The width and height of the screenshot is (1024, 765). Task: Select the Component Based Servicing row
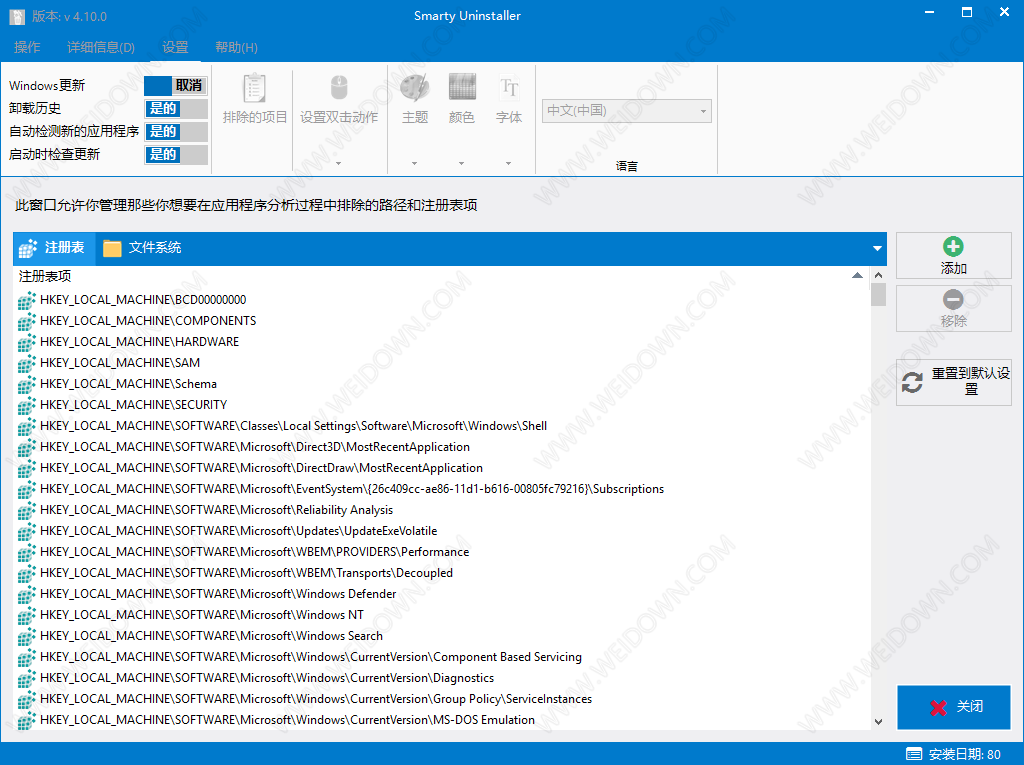tap(441, 657)
